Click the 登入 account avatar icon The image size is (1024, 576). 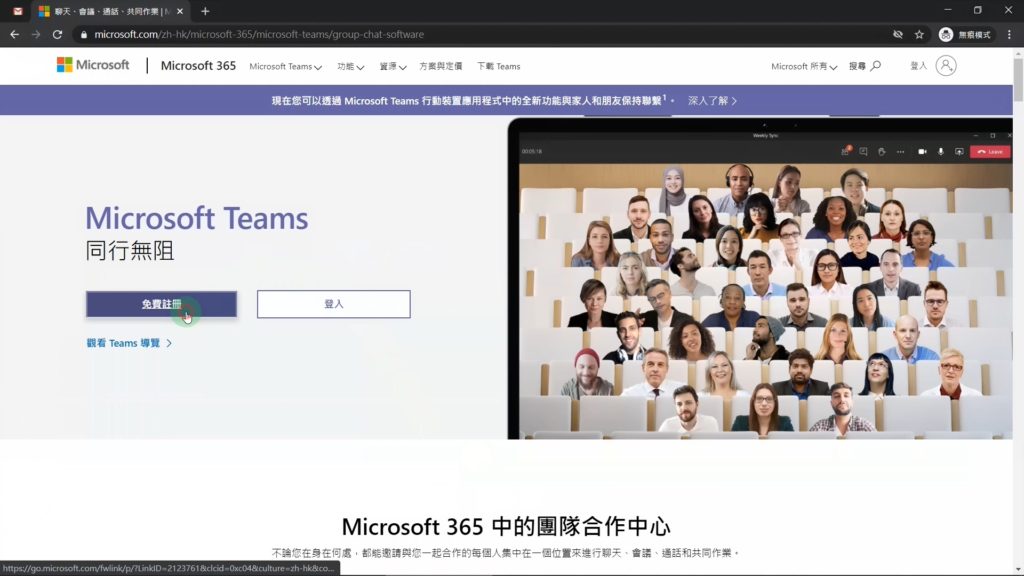(946, 65)
